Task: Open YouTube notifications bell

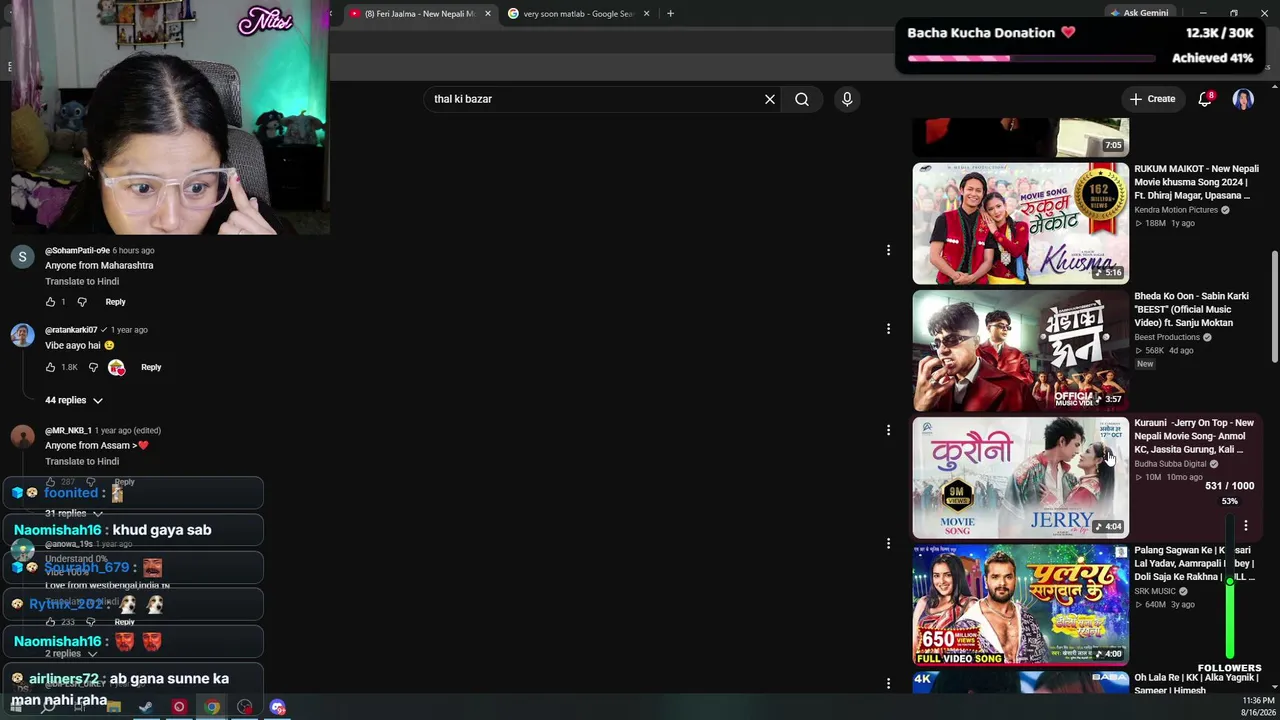Action: (x=1205, y=99)
